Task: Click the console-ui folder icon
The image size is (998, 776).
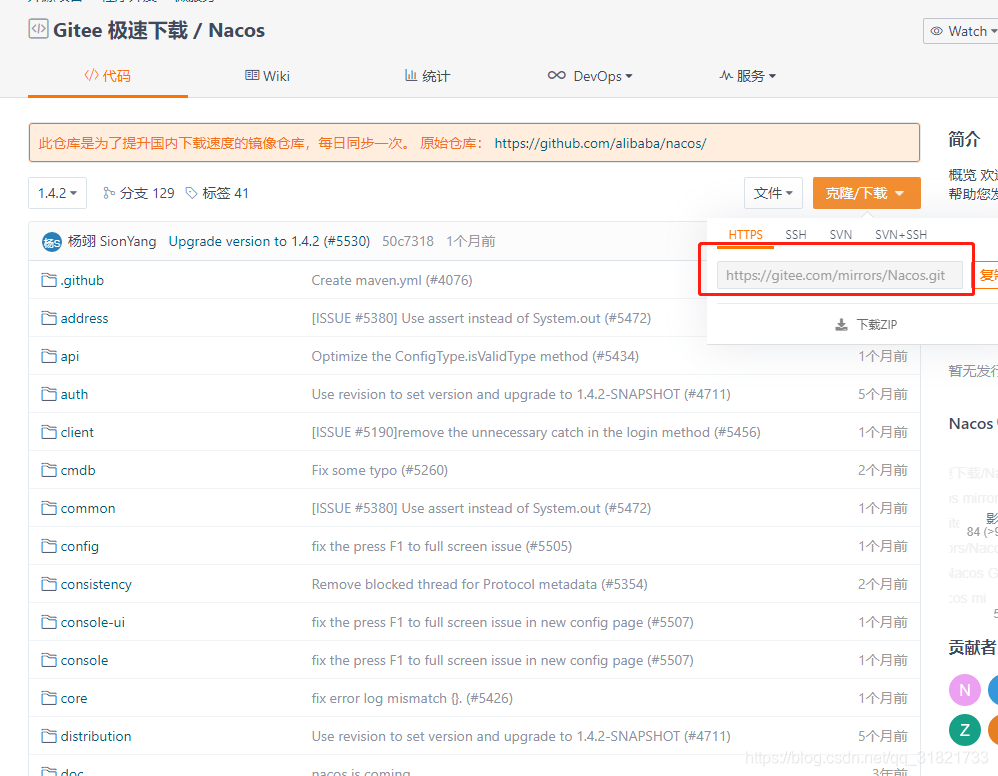Action: pos(49,622)
